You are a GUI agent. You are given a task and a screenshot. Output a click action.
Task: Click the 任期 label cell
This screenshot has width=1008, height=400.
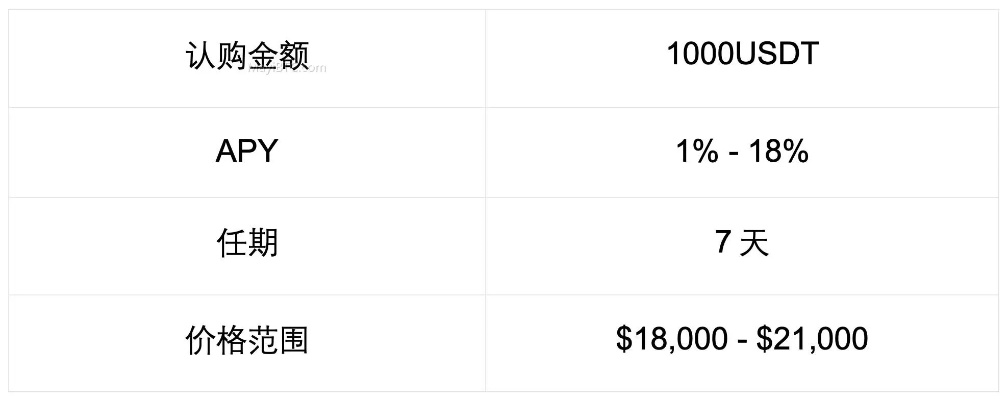247,243
